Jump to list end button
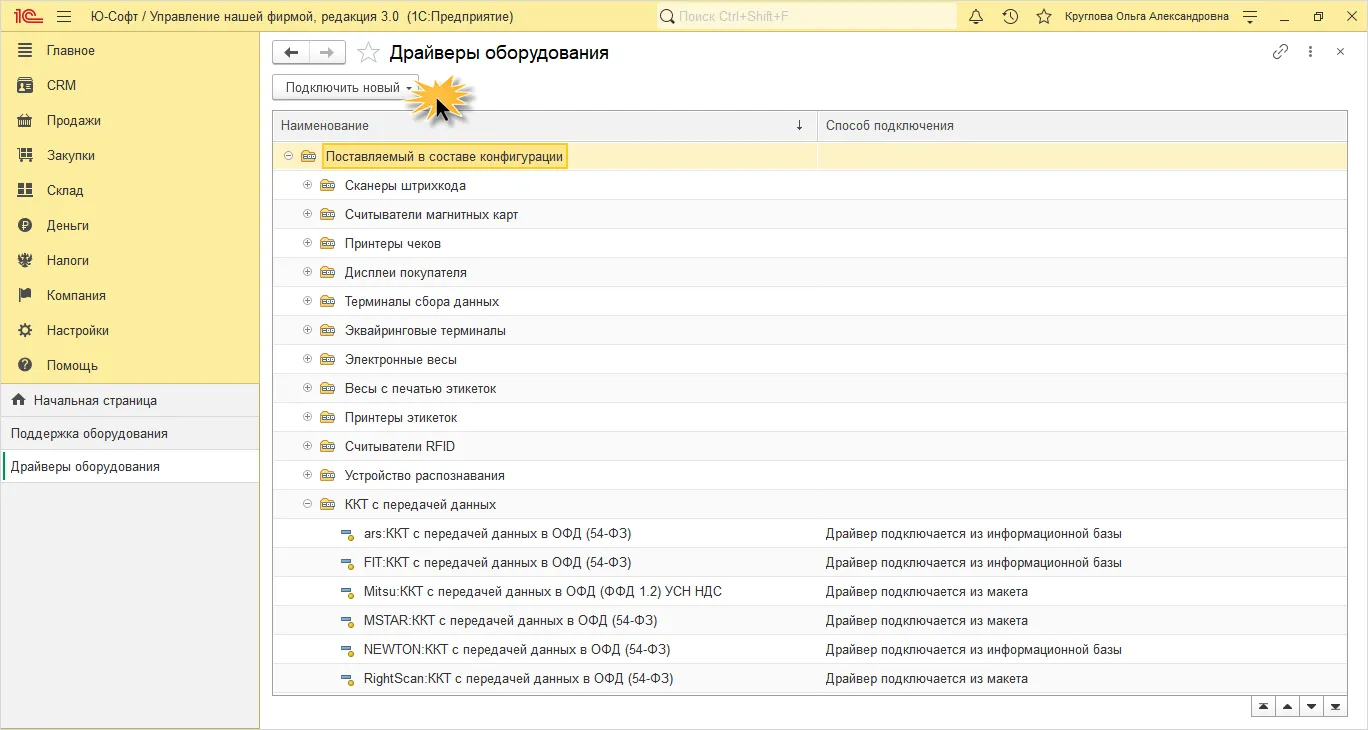The image size is (1368, 730). [x=1334, y=706]
